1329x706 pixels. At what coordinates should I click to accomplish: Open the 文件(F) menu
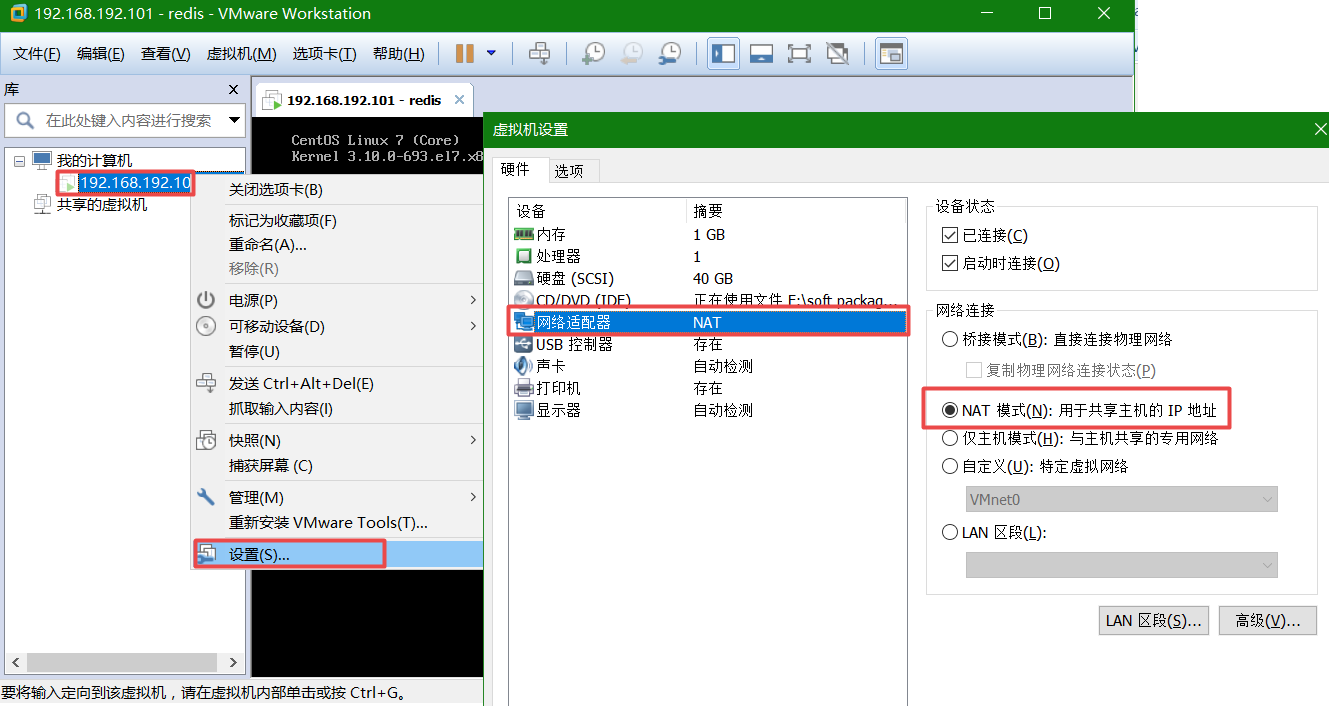pos(37,54)
